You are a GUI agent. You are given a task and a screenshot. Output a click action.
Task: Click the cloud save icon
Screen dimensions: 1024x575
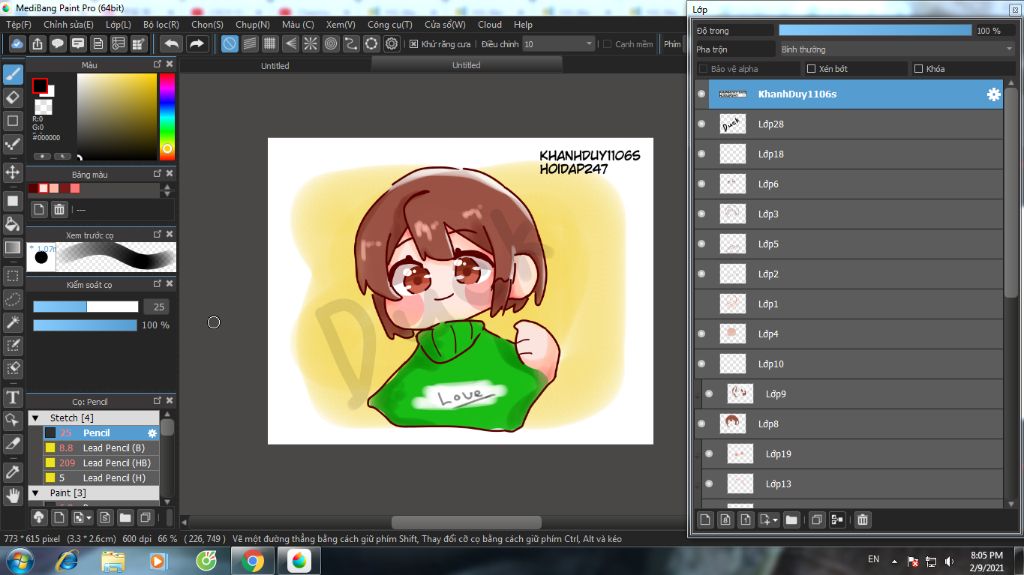[17, 44]
